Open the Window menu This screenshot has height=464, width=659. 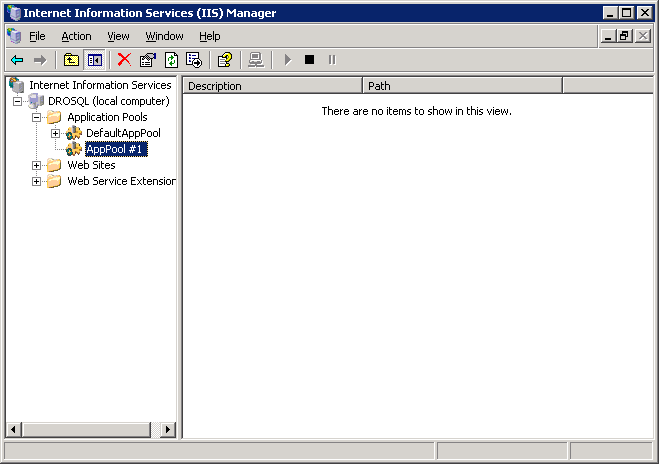click(x=164, y=37)
